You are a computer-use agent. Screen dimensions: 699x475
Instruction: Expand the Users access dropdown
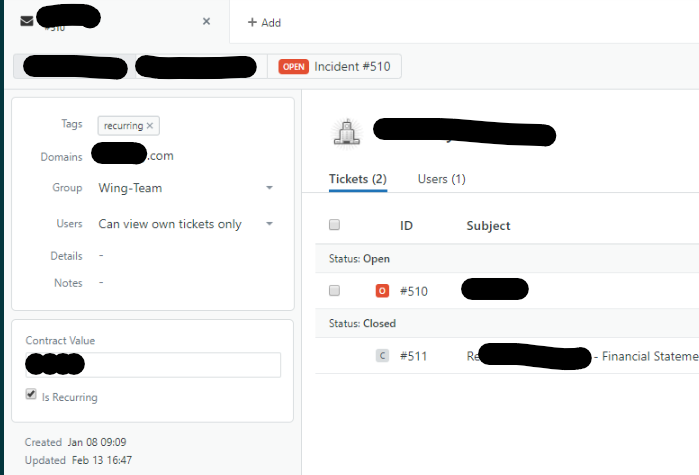[x=269, y=224]
